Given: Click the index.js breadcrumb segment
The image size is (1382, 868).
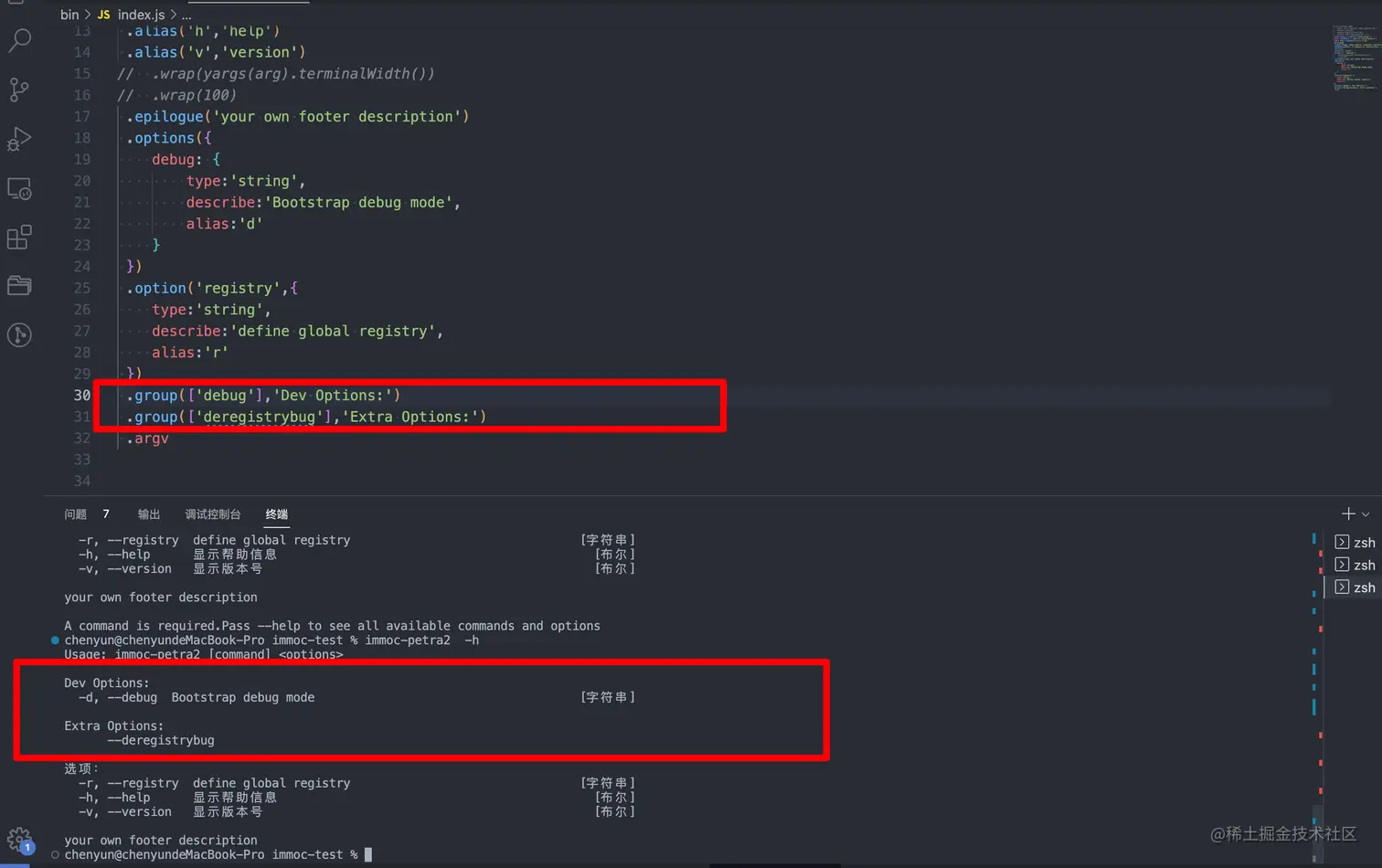Looking at the screenshot, I should (141, 15).
